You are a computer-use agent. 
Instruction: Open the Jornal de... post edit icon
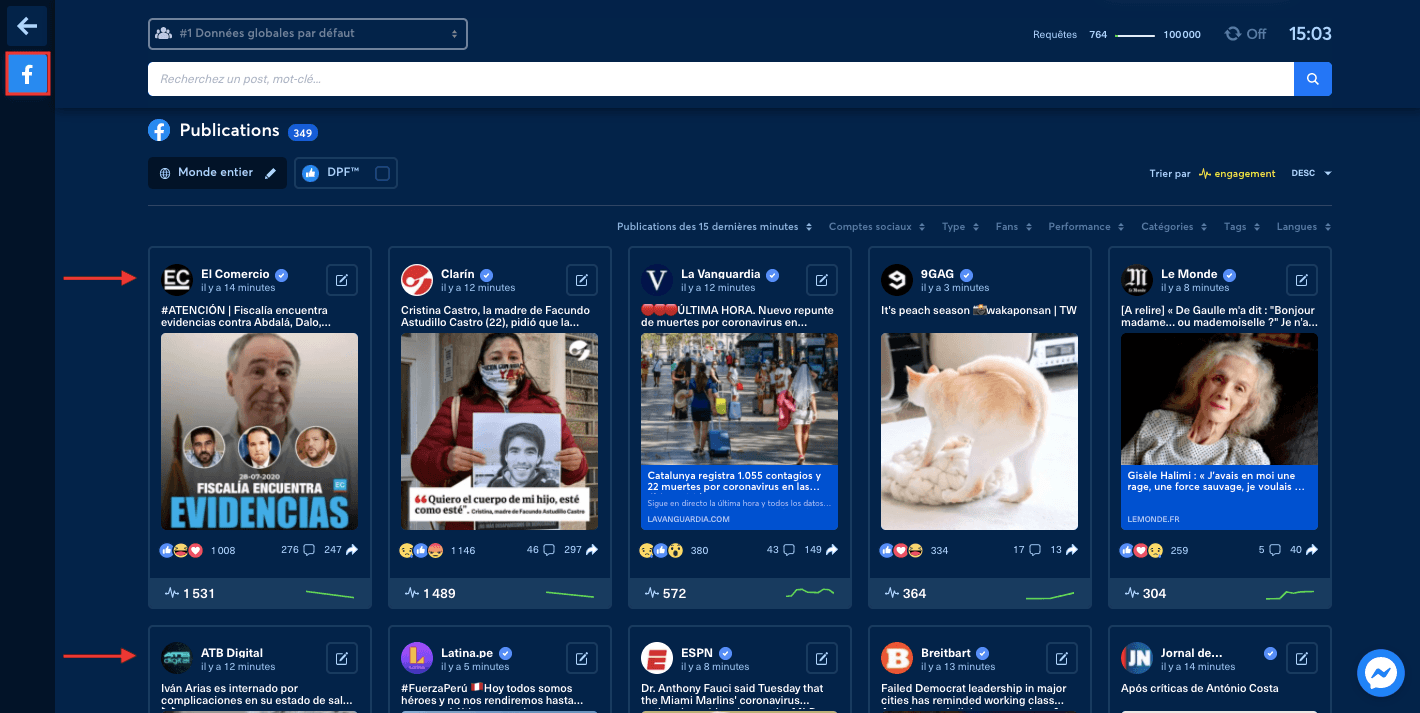1302,658
